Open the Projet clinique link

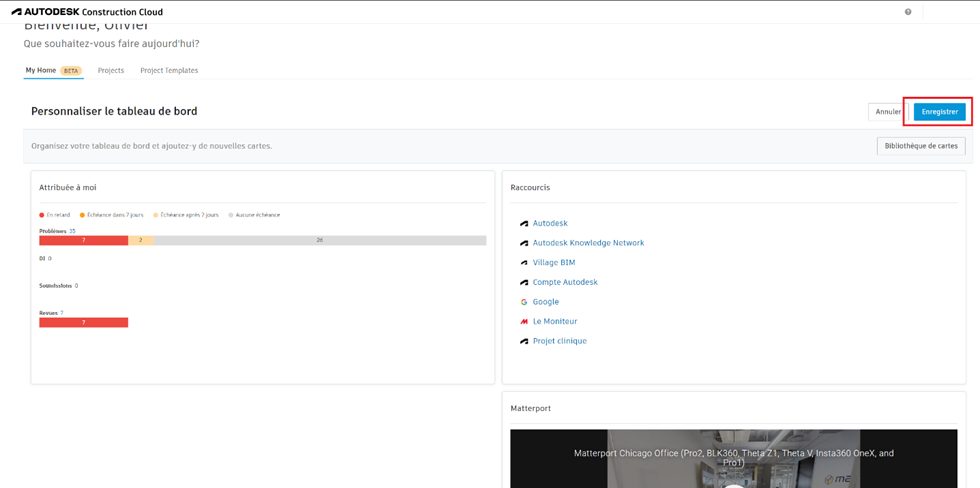coord(559,341)
